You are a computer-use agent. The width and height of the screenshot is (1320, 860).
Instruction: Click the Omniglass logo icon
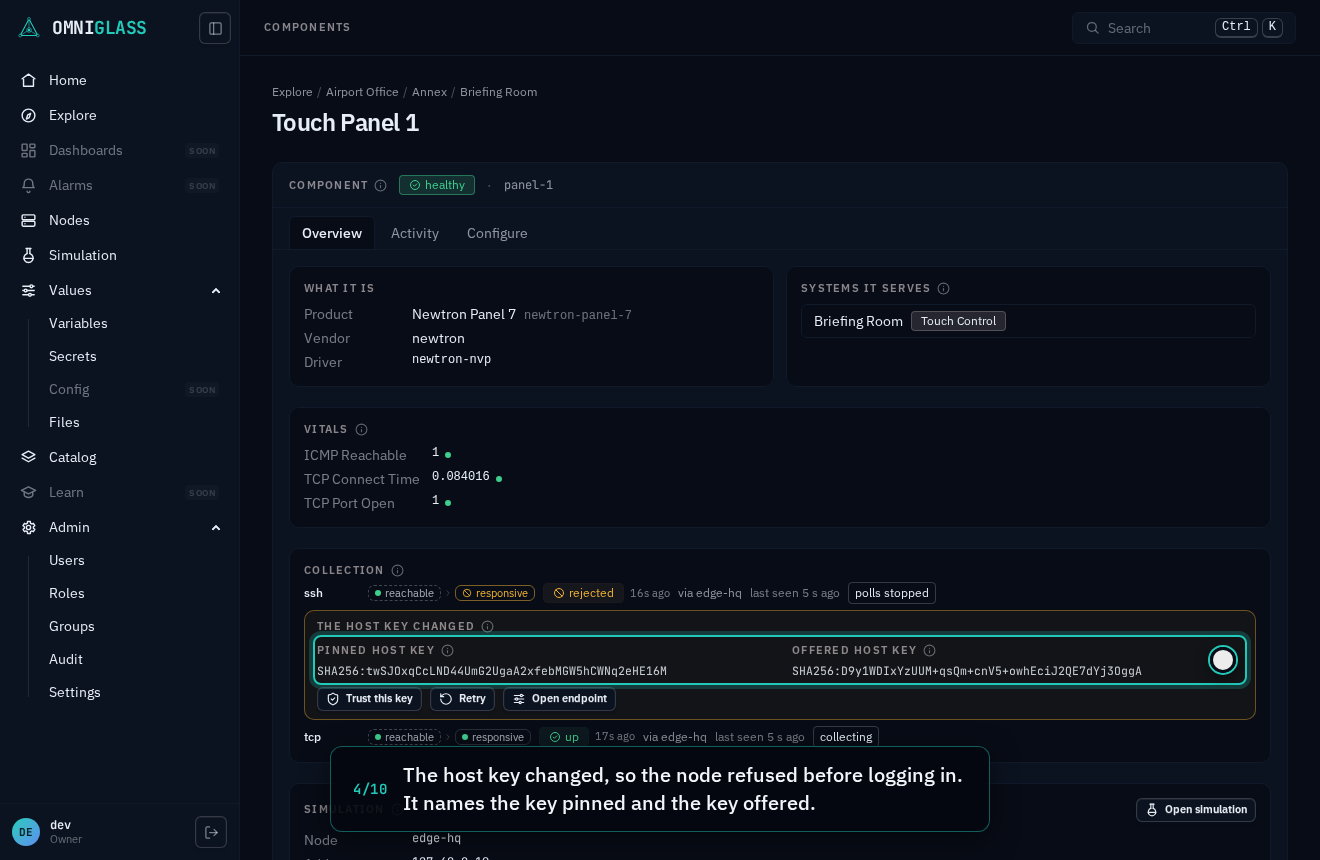[x=29, y=28]
